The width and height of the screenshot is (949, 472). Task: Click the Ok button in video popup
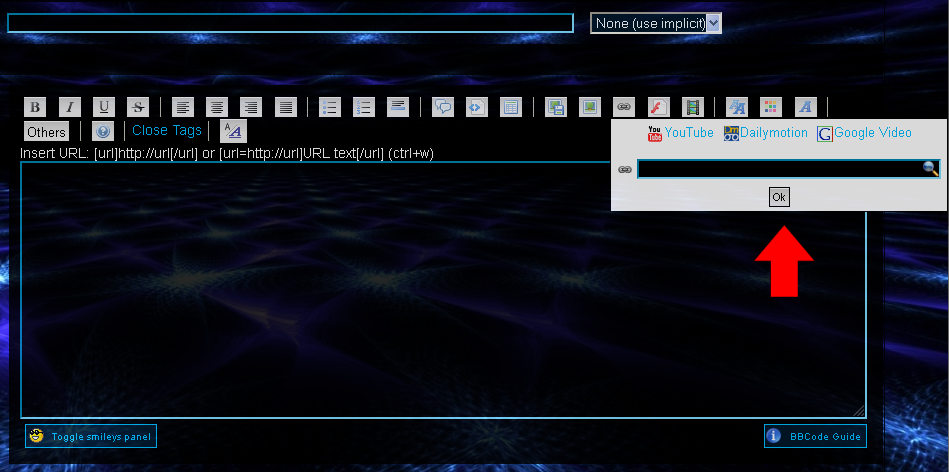(x=779, y=197)
